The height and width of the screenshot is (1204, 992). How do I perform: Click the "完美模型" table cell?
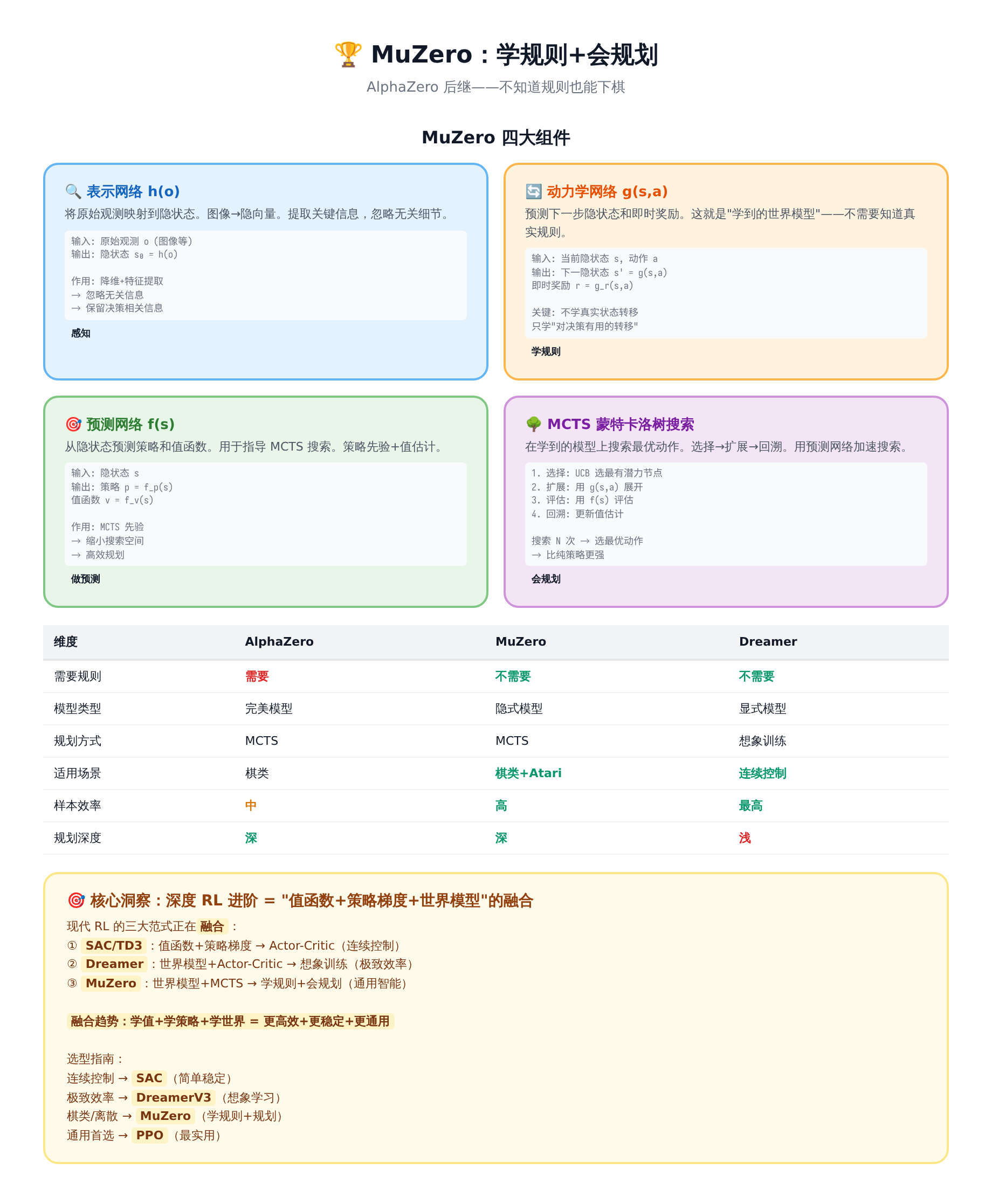pyautogui.click(x=269, y=709)
